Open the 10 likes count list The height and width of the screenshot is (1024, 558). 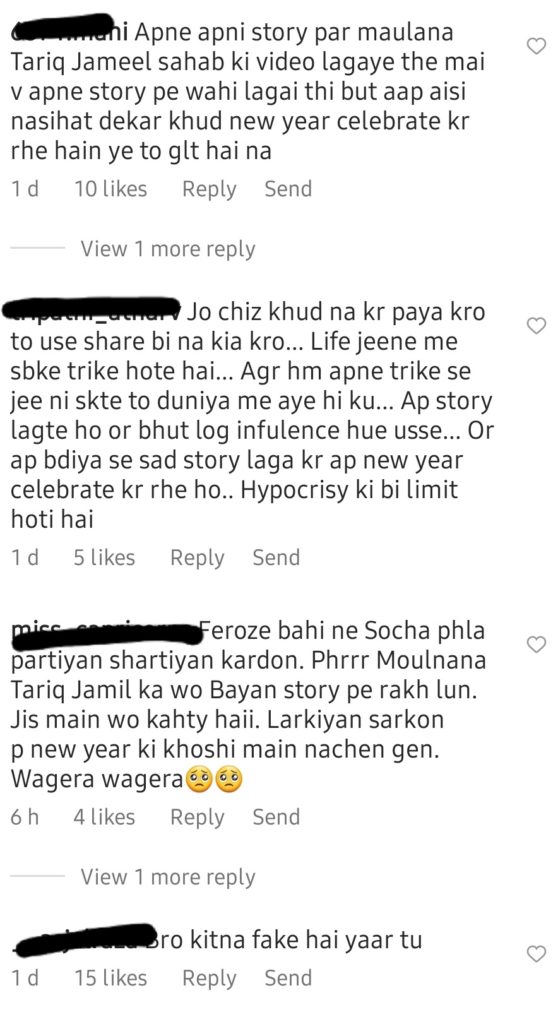(110, 189)
